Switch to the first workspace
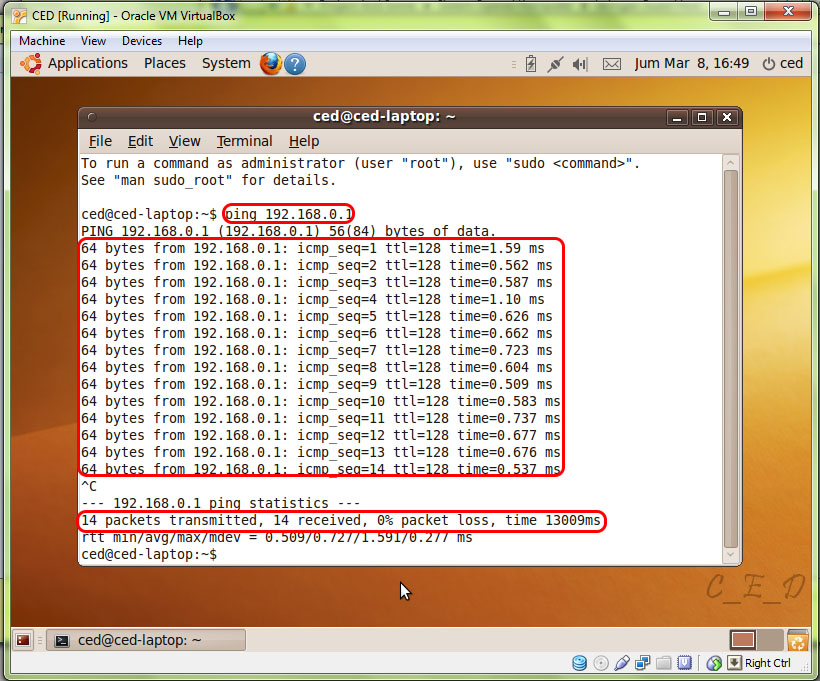820x681 pixels. 743,640
